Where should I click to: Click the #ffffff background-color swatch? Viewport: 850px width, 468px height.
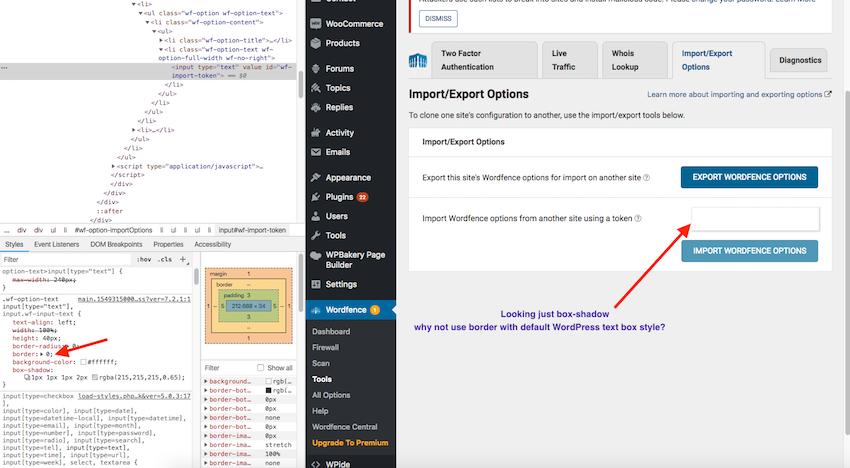coord(83,362)
